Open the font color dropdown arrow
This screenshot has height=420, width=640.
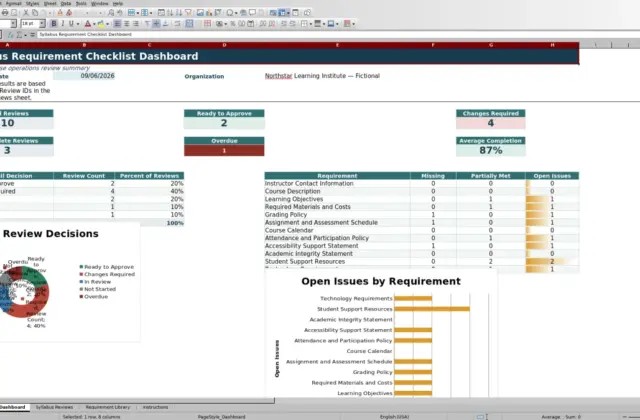coord(94,24)
